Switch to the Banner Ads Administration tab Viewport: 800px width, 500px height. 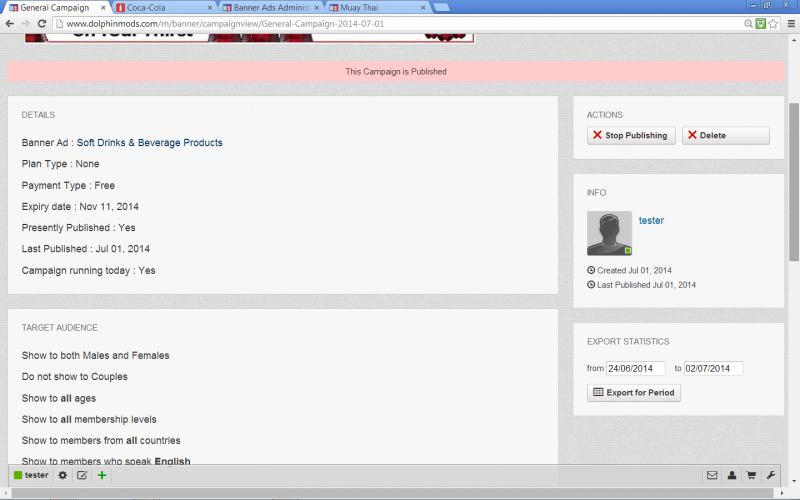[270, 8]
